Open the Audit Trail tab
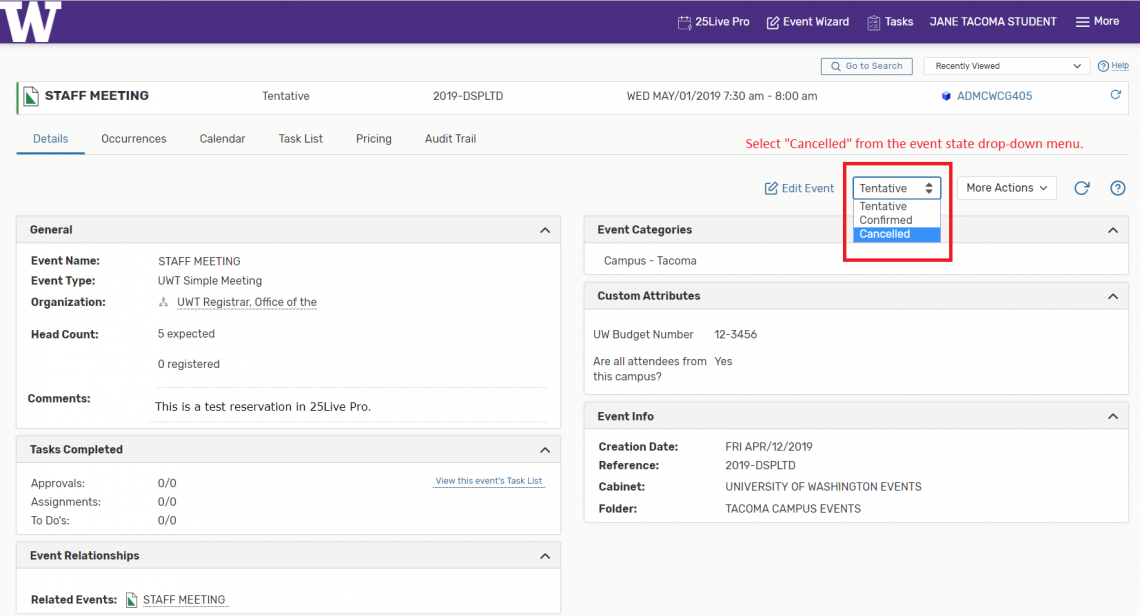This screenshot has width=1140, height=616. point(450,139)
